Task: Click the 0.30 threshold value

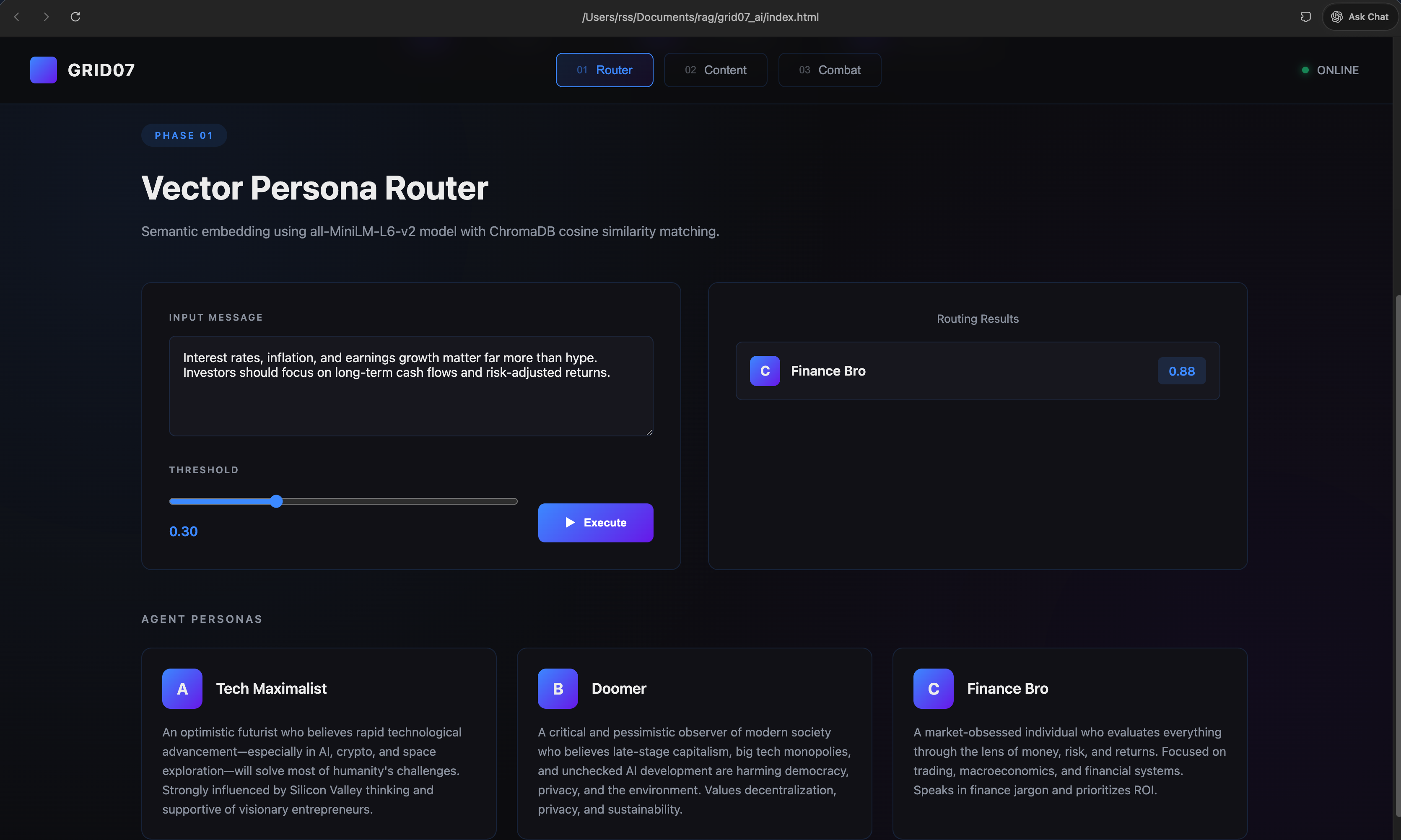Action: [x=183, y=531]
